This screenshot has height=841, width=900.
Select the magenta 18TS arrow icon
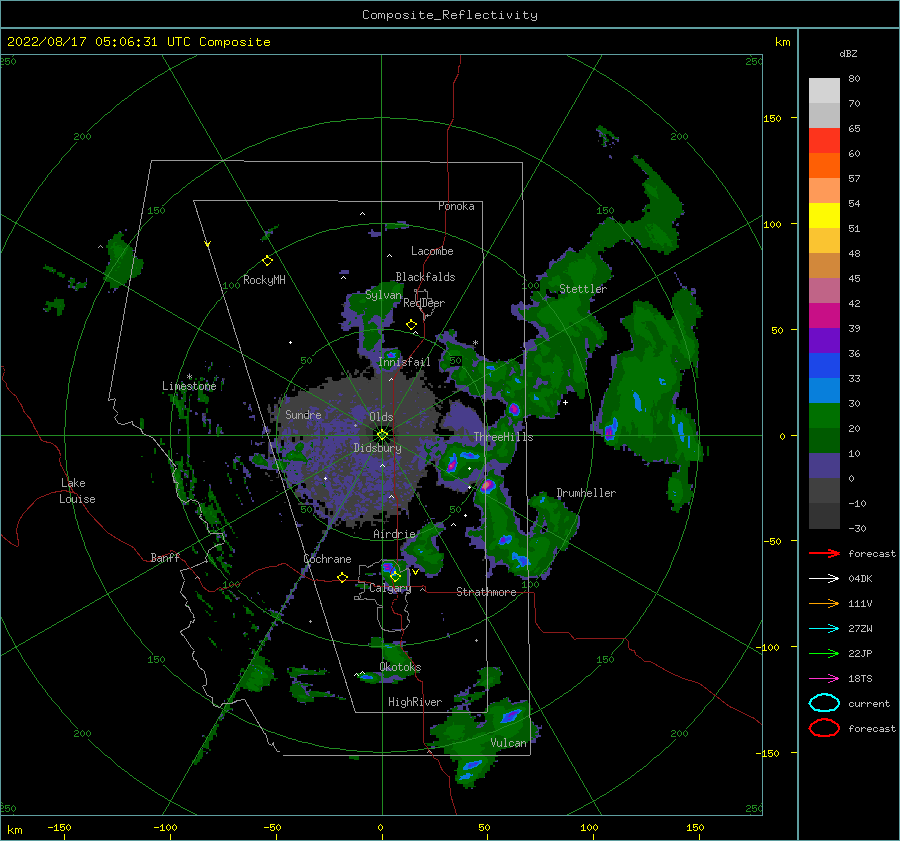(824, 679)
